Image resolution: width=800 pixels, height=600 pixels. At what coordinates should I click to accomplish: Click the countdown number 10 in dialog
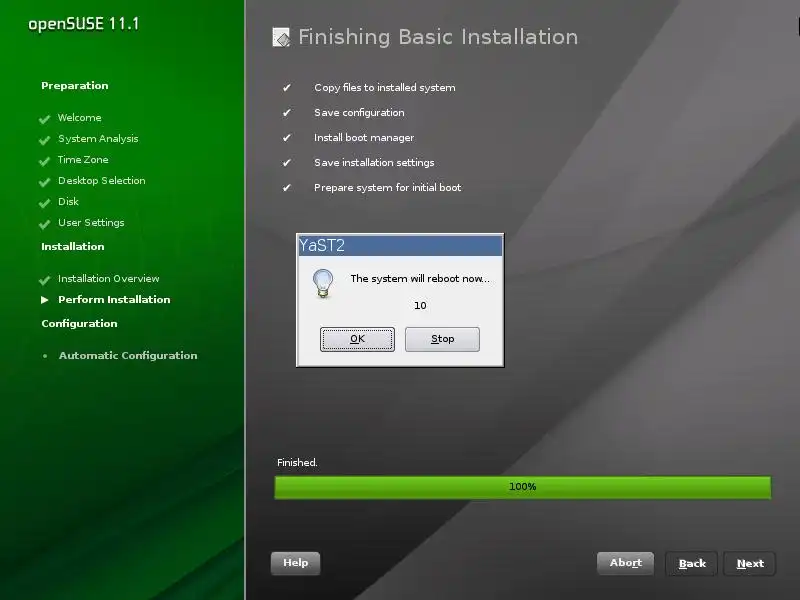pos(420,306)
